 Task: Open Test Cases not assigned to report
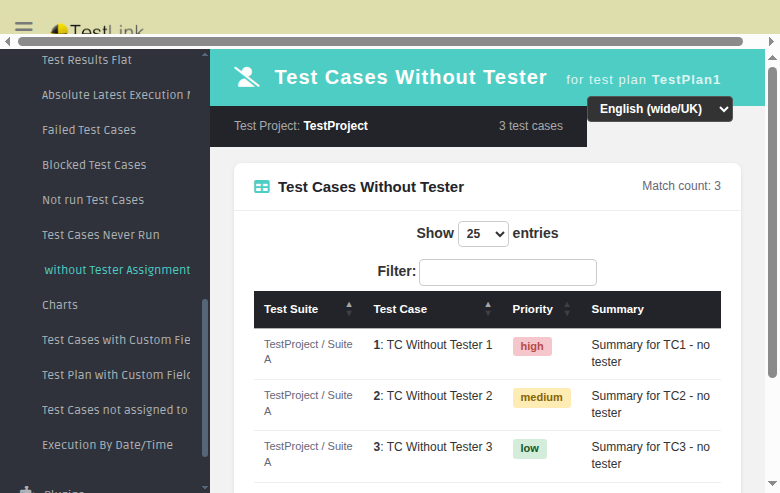[114, 410]
